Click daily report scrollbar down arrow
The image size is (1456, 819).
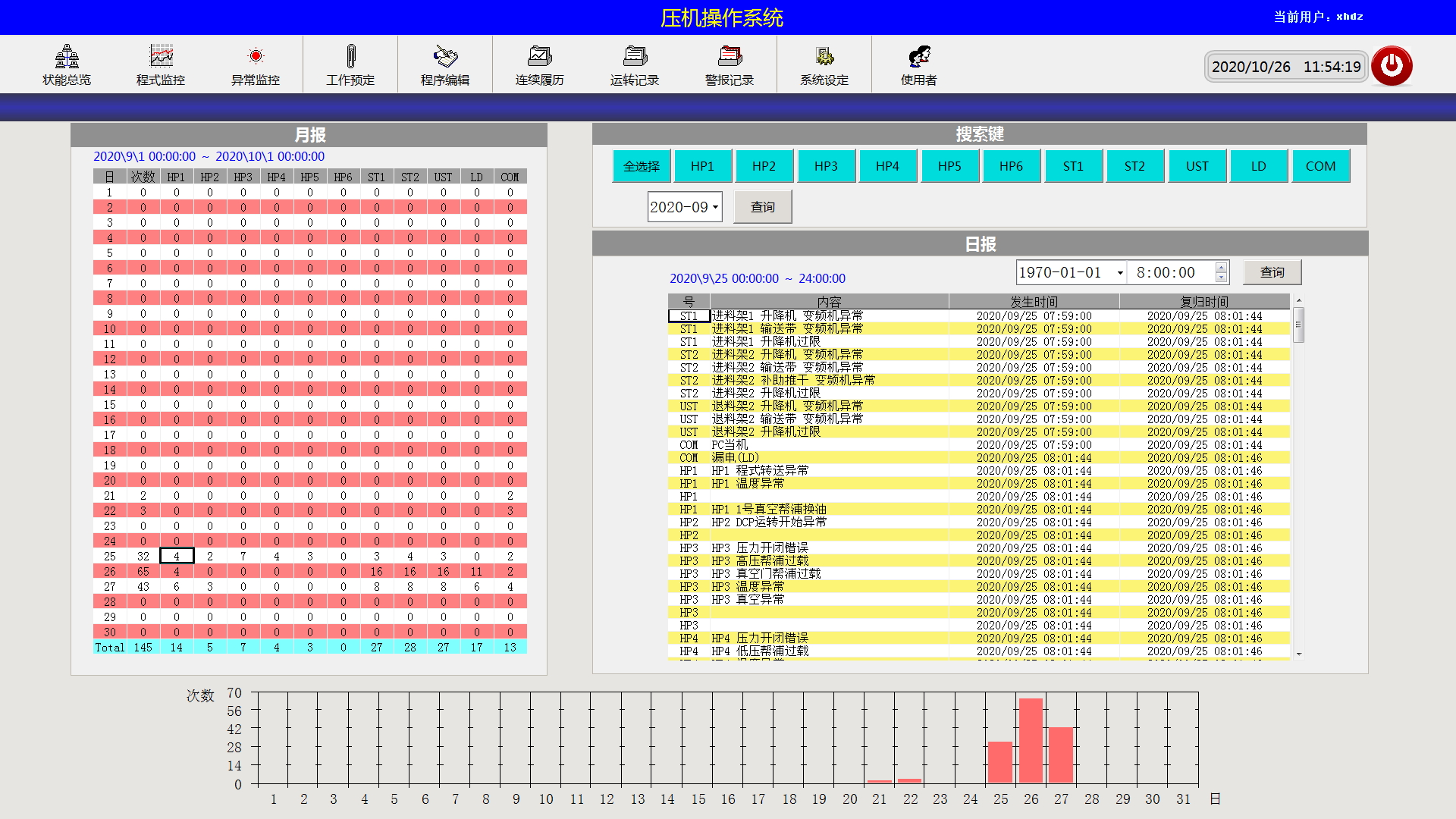click(1298, 654)
